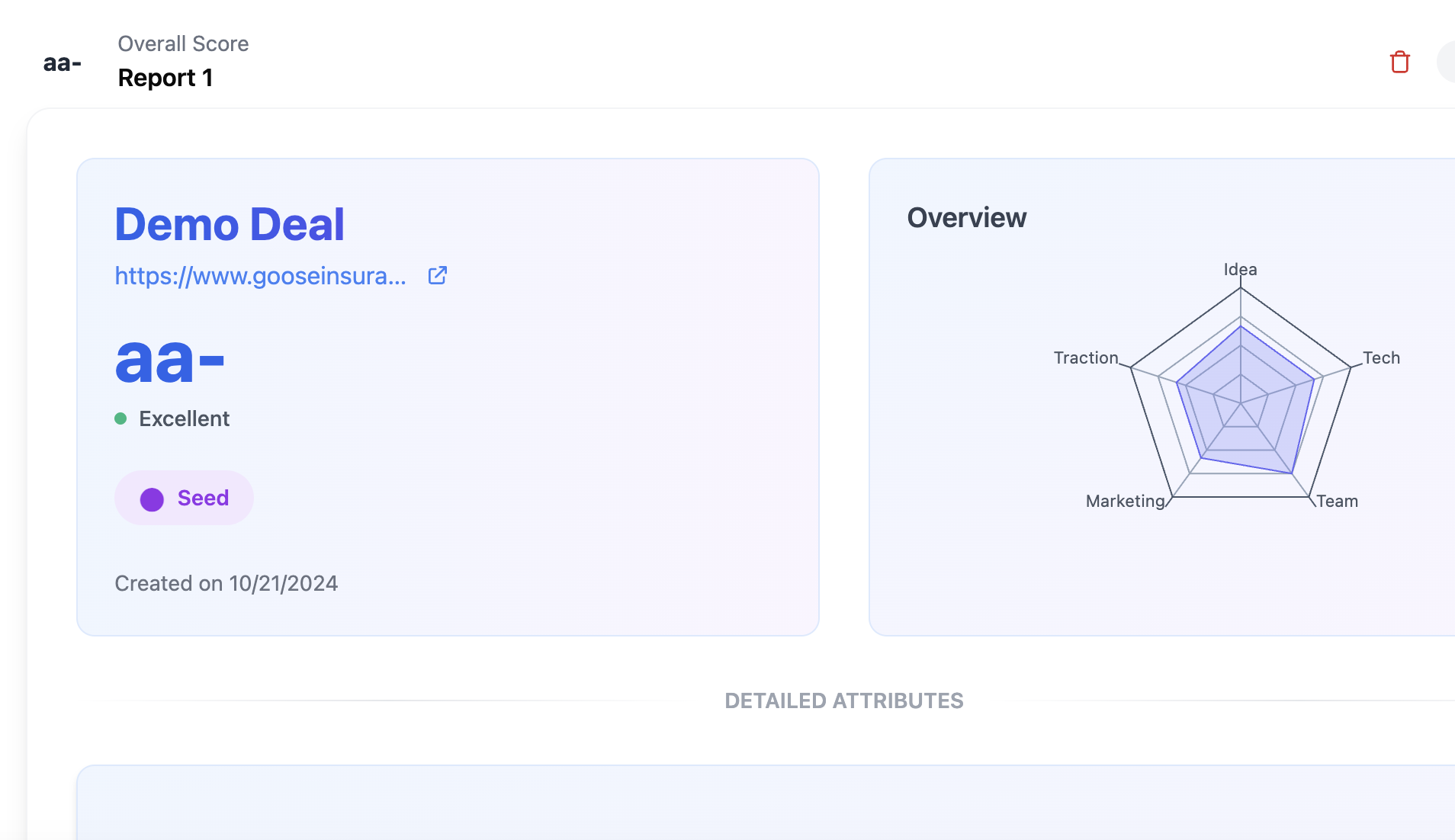Click the Traction axis label on radar
1455x840 pixels.
point(1085,357)
